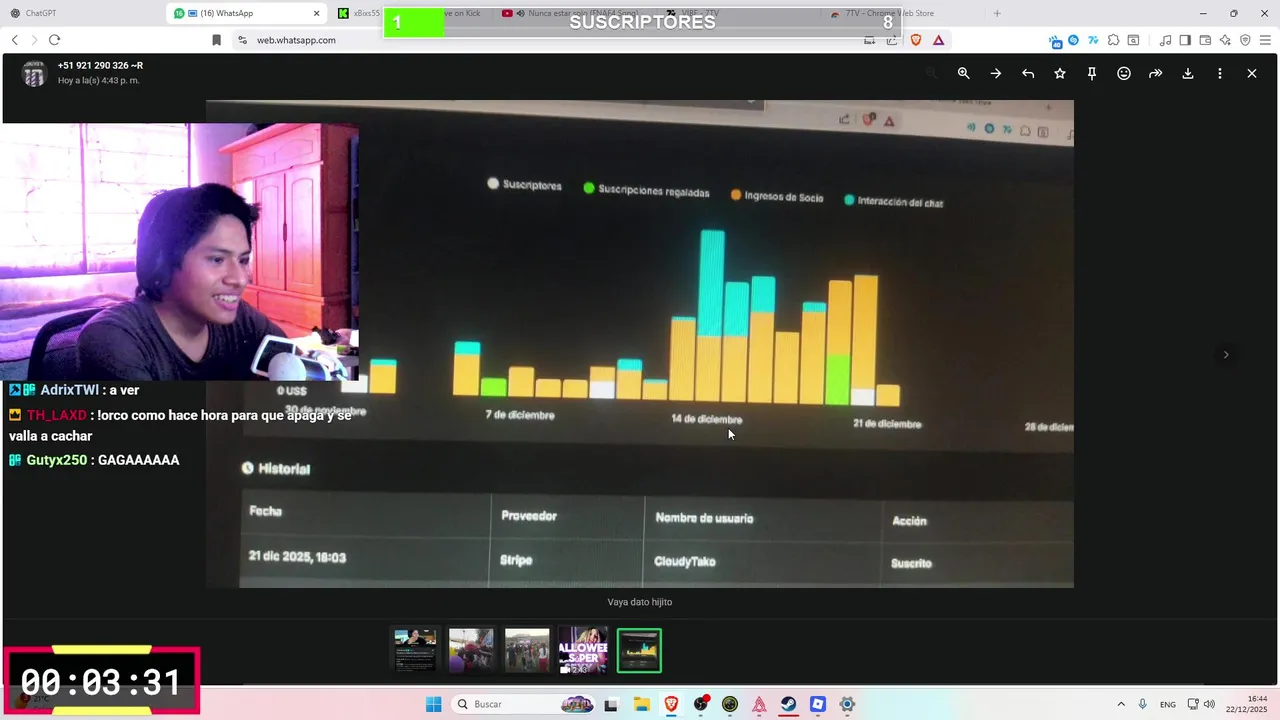Download the image
This screenshot has width=1280, height=720.
coord(1187,73)
